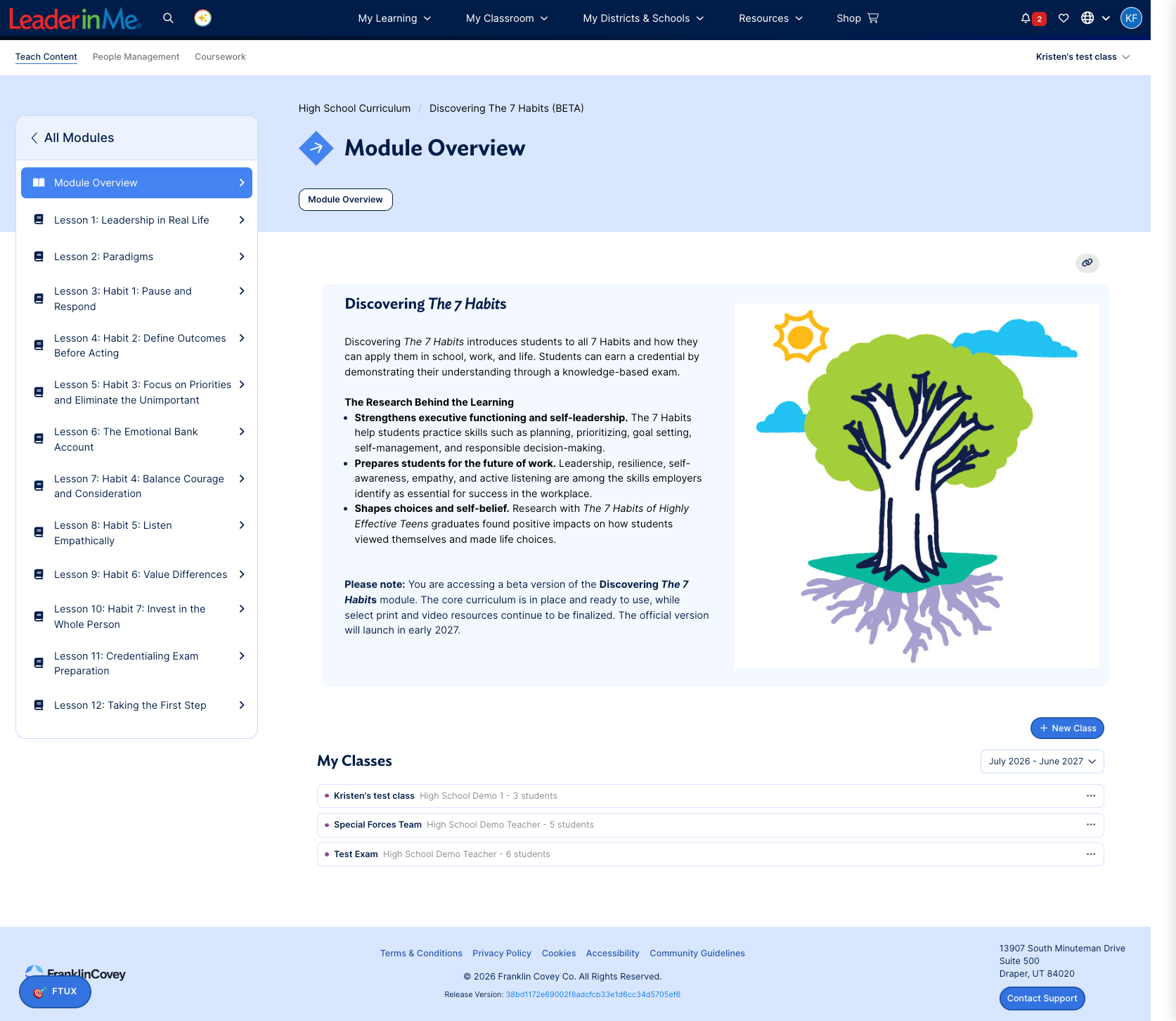The width and height of the screenshot is (1176, 1021).
Task: Click the FTUX target button
Action: point(55,991)
